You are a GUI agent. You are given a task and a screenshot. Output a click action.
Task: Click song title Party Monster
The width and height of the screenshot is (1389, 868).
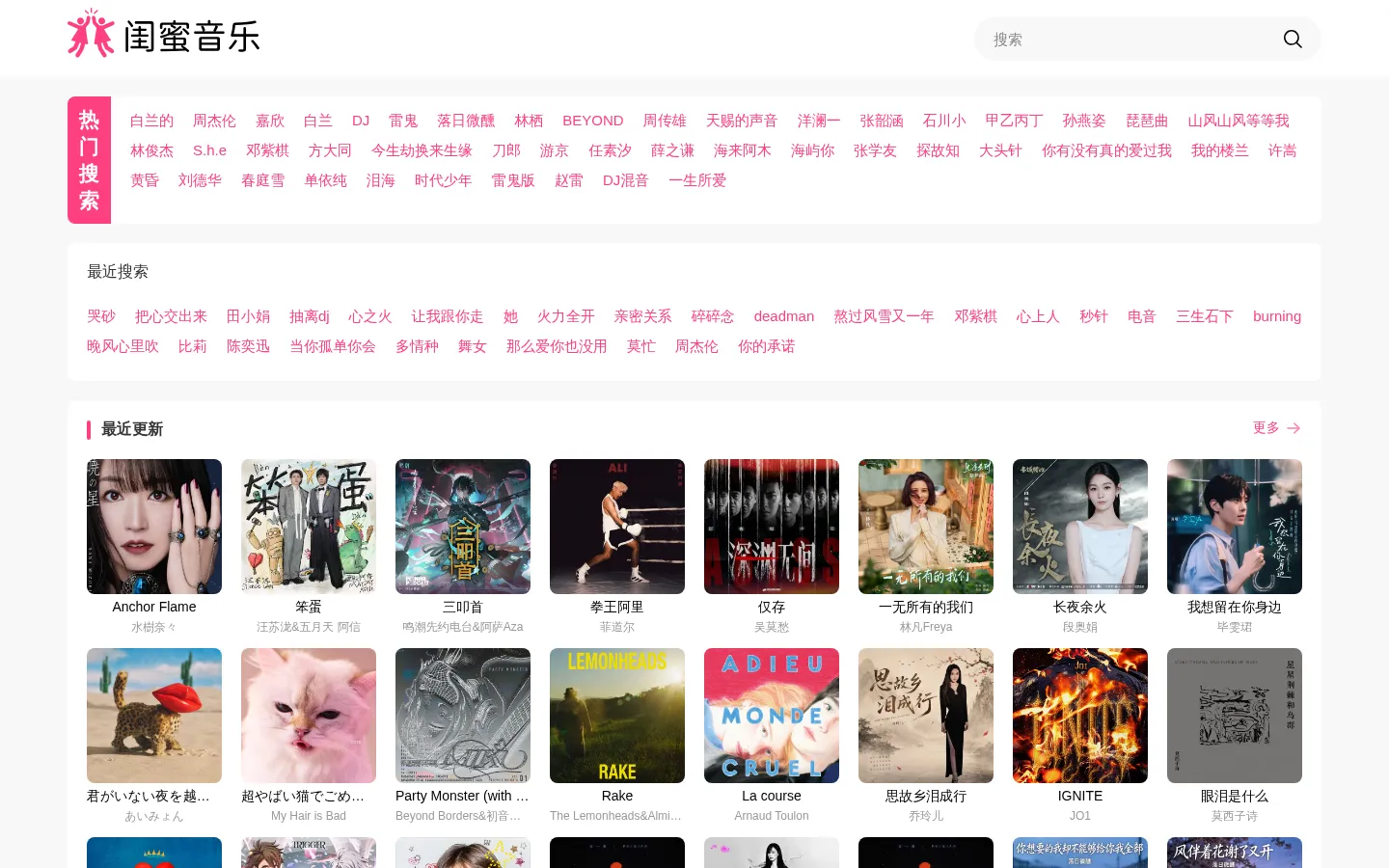point(462,796)
